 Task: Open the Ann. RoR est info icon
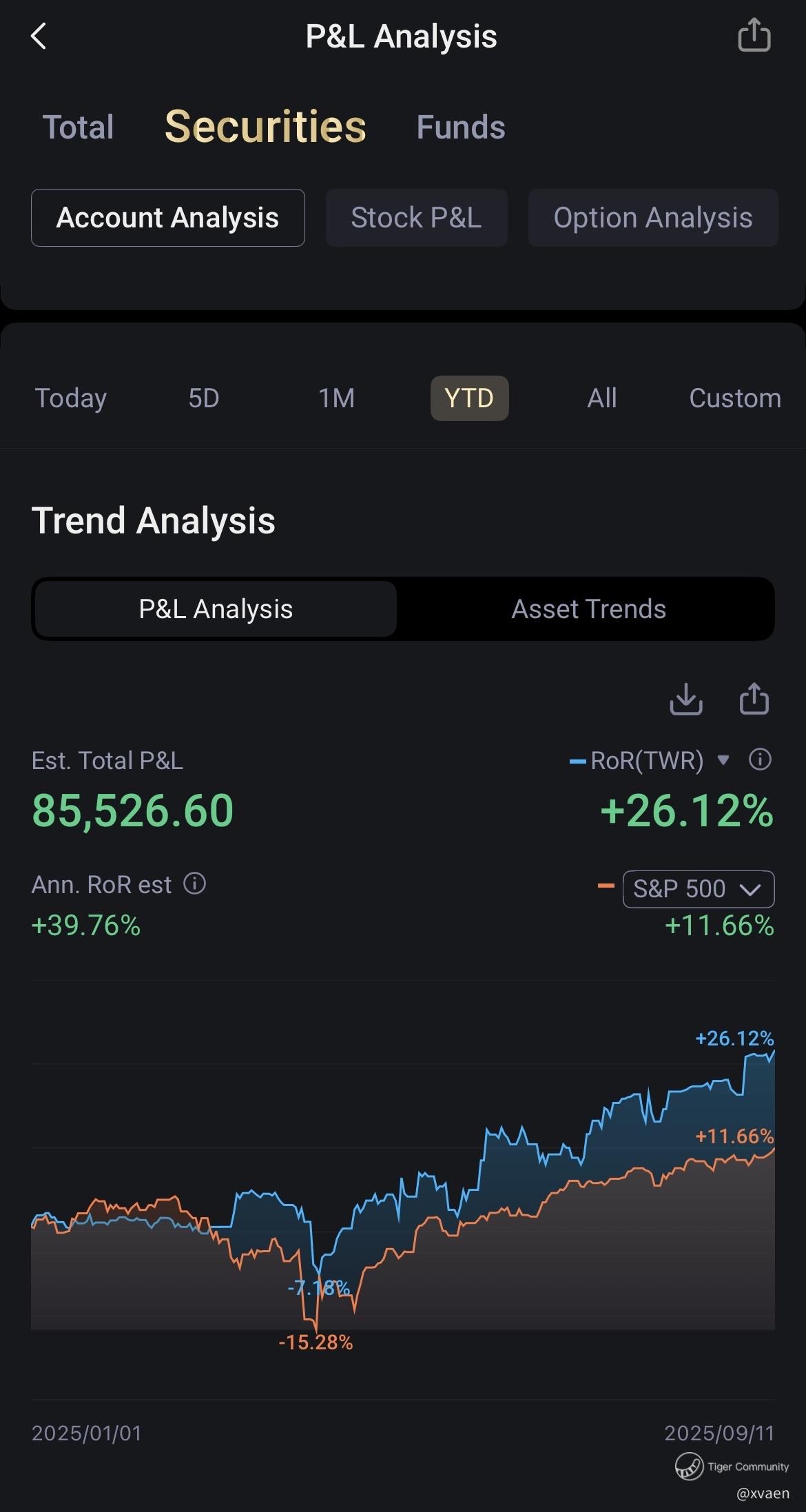[x=195, y=883]
